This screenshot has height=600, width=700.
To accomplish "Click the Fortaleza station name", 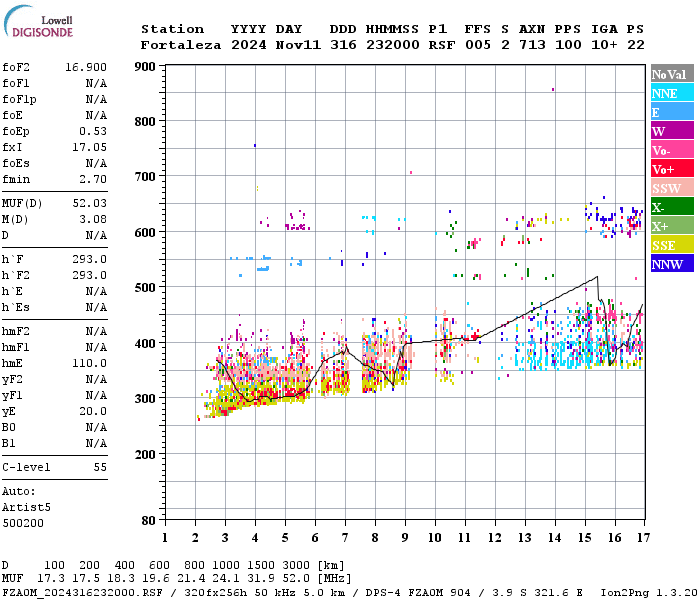I will [181, 45].
